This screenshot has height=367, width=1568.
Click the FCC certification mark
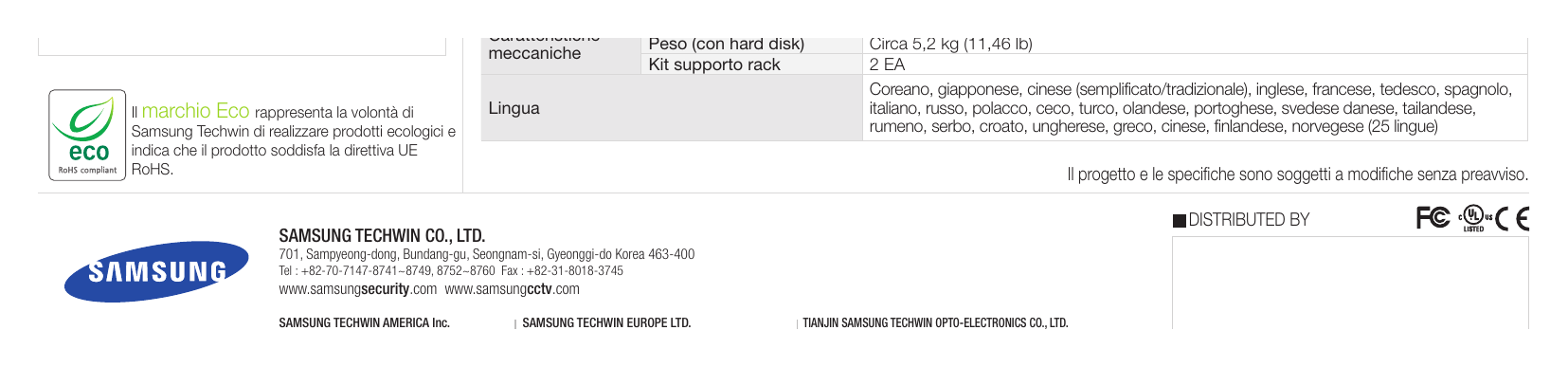click(x=1433, y=219)
